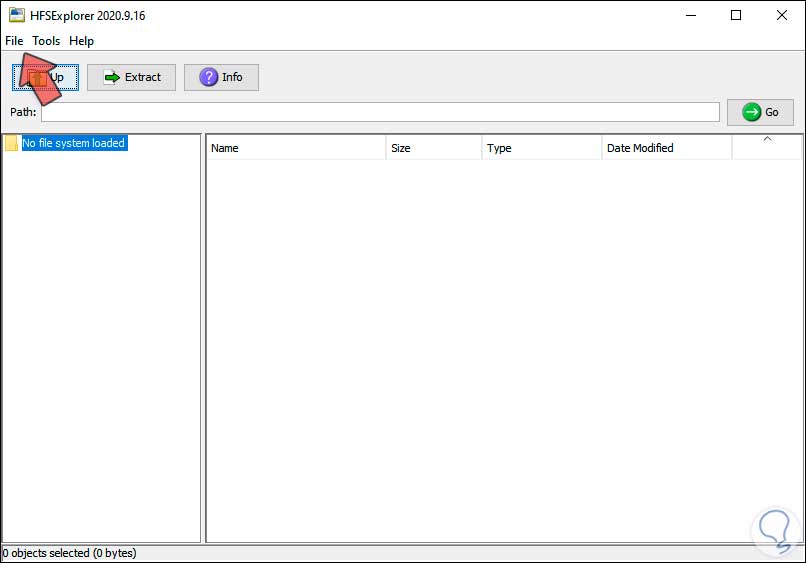Click the up chevron above the file list

[767, 139]
